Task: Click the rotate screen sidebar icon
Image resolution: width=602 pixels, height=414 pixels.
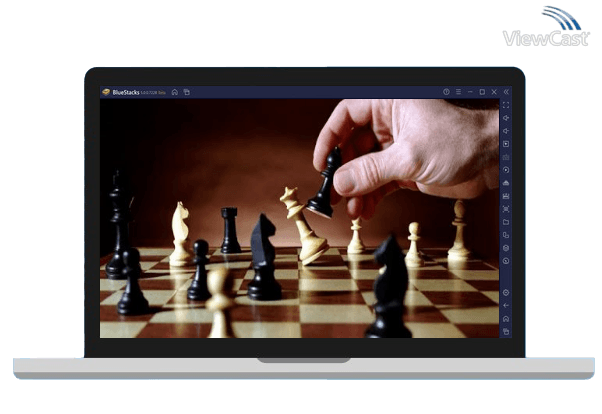Action: 506,235
